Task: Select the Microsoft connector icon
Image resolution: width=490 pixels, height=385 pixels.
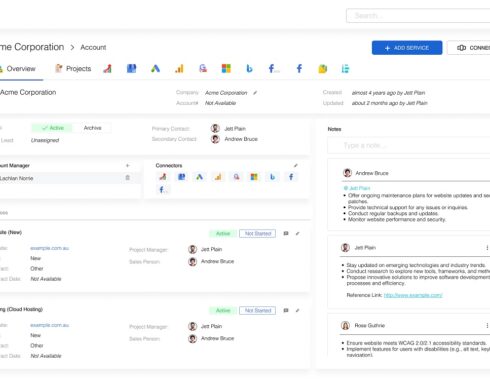Action: click(254, 177)
